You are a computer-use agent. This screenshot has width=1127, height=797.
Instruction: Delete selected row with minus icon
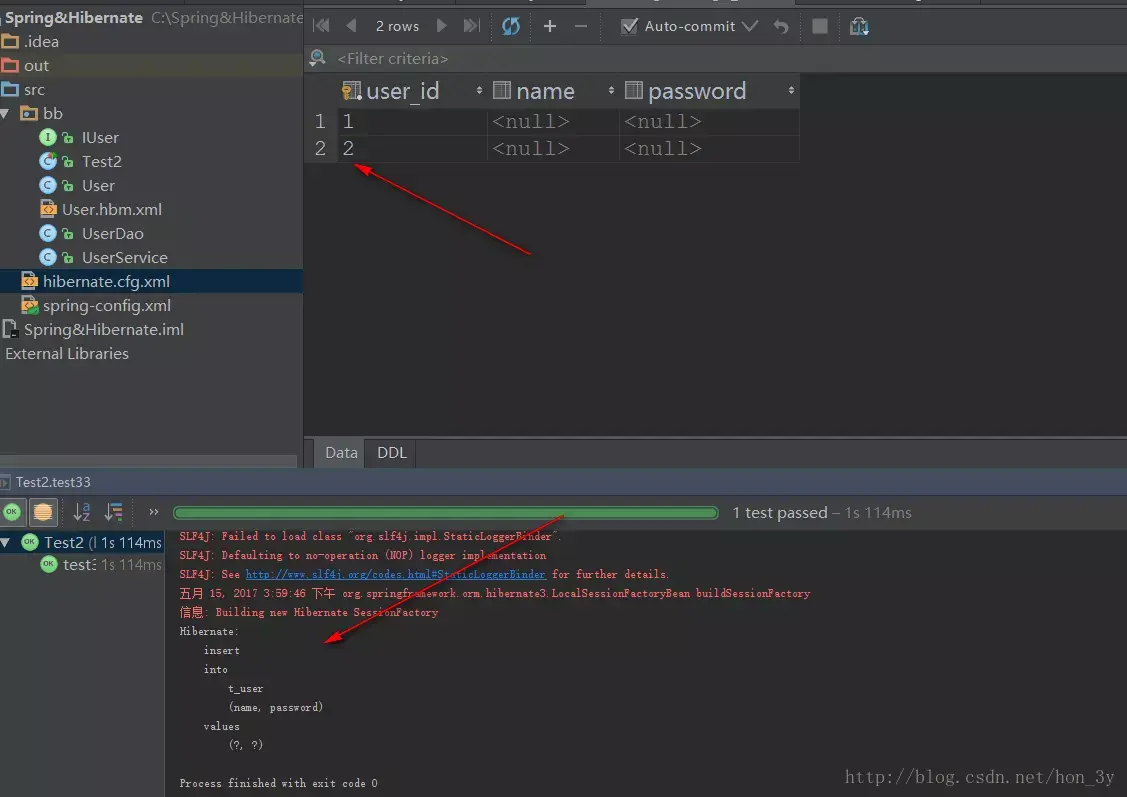pyautogui.click(x=581, y=27)
